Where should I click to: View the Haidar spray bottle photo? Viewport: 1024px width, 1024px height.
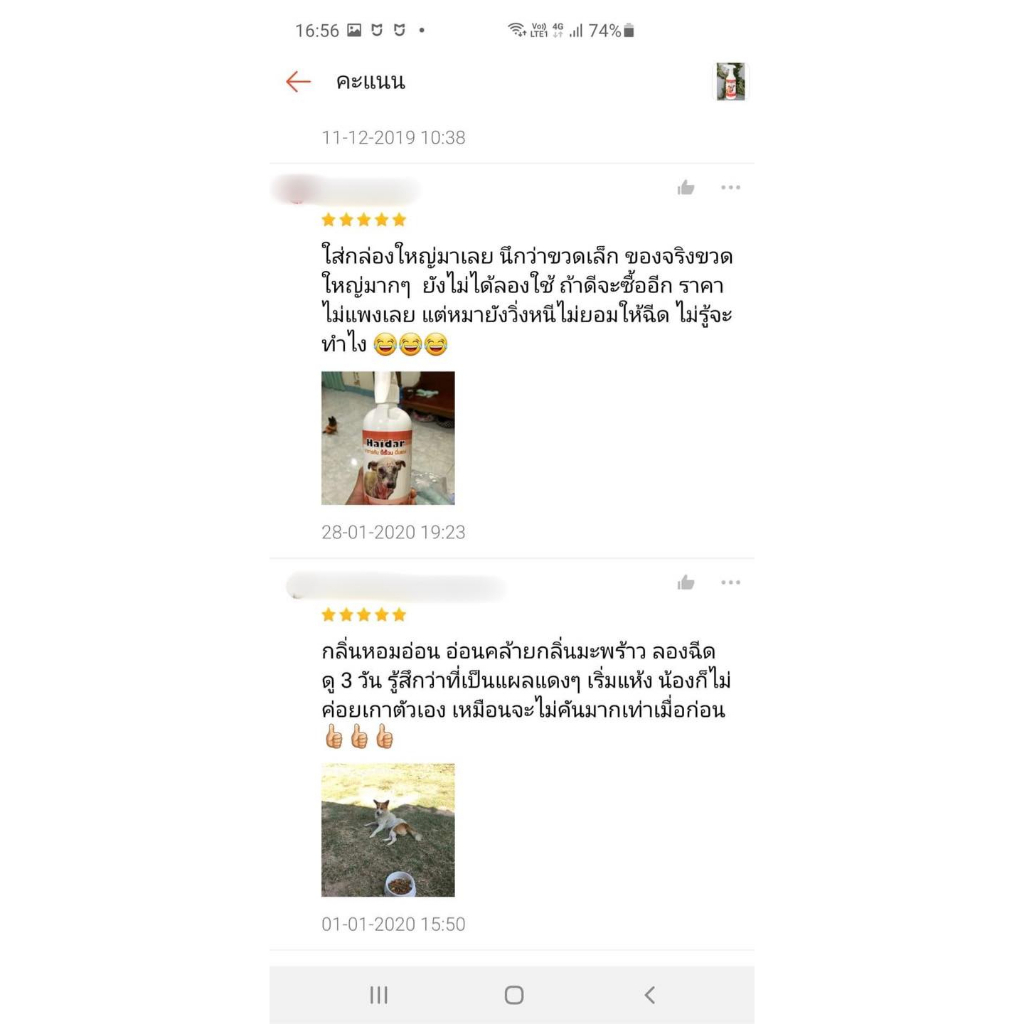tap(388, 438)
